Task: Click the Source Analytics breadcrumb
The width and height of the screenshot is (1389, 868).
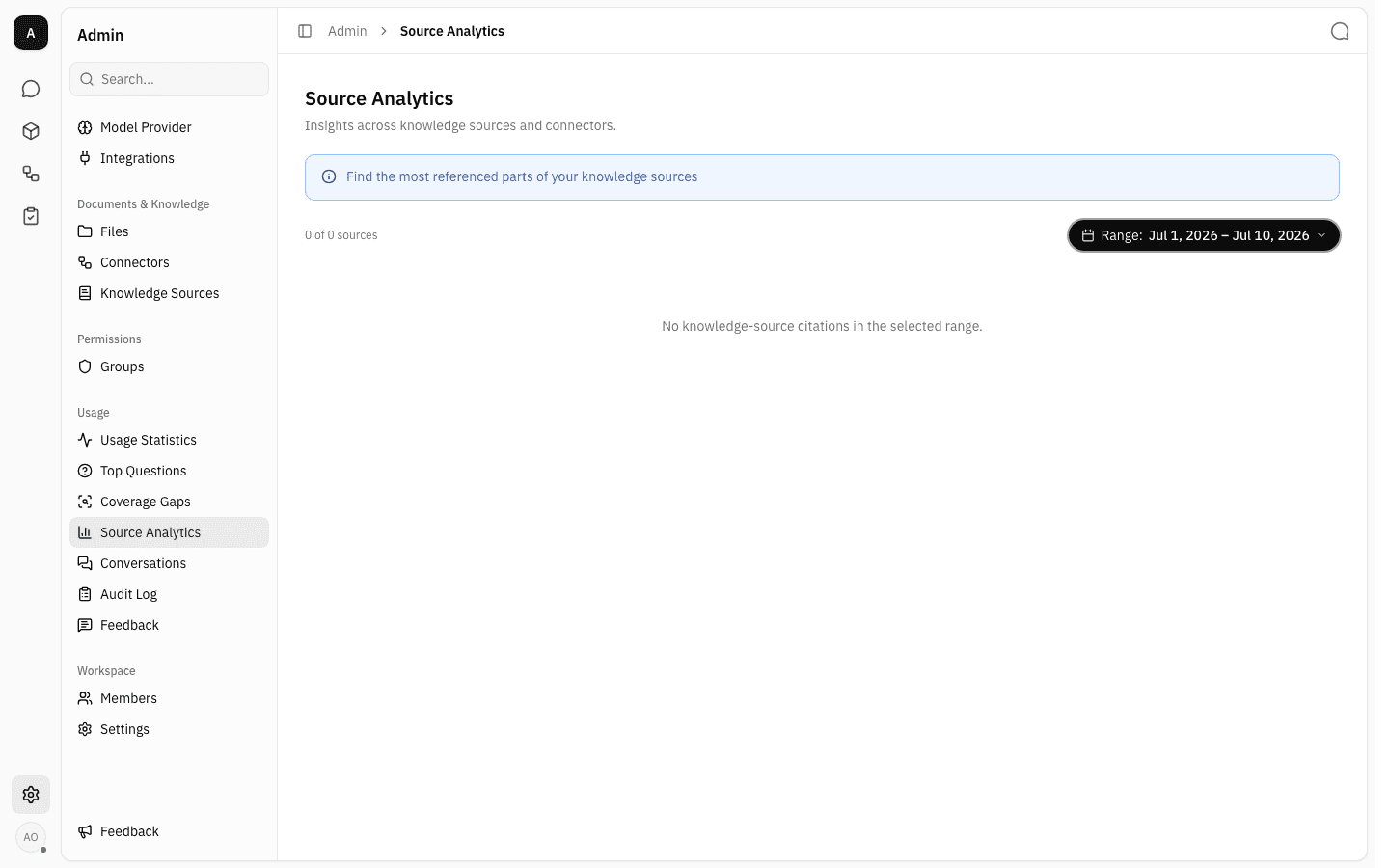Action: [x=452, y=31]
